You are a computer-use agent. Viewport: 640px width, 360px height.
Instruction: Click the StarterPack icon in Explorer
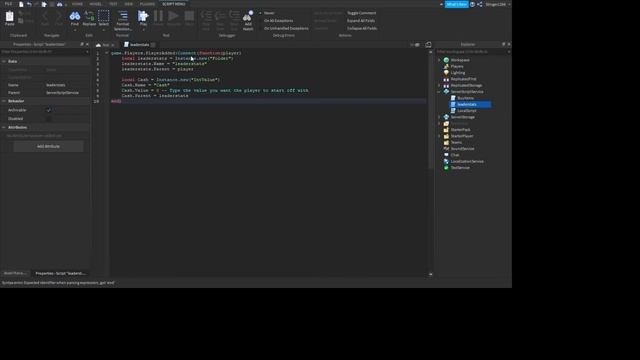(x=446, y=130)
